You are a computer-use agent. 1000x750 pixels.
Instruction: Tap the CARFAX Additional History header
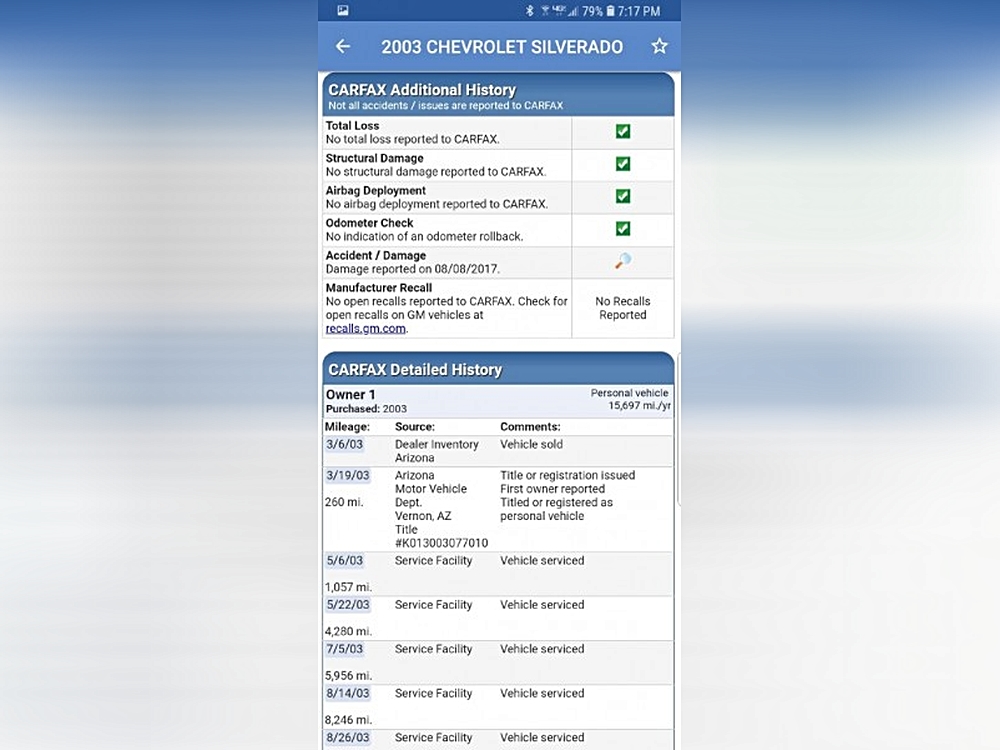click(498, 94)
